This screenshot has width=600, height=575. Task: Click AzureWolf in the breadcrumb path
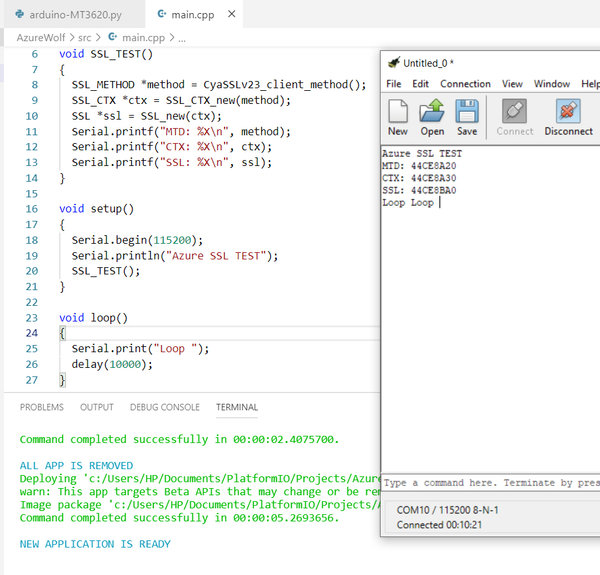(x=41, y=37)
